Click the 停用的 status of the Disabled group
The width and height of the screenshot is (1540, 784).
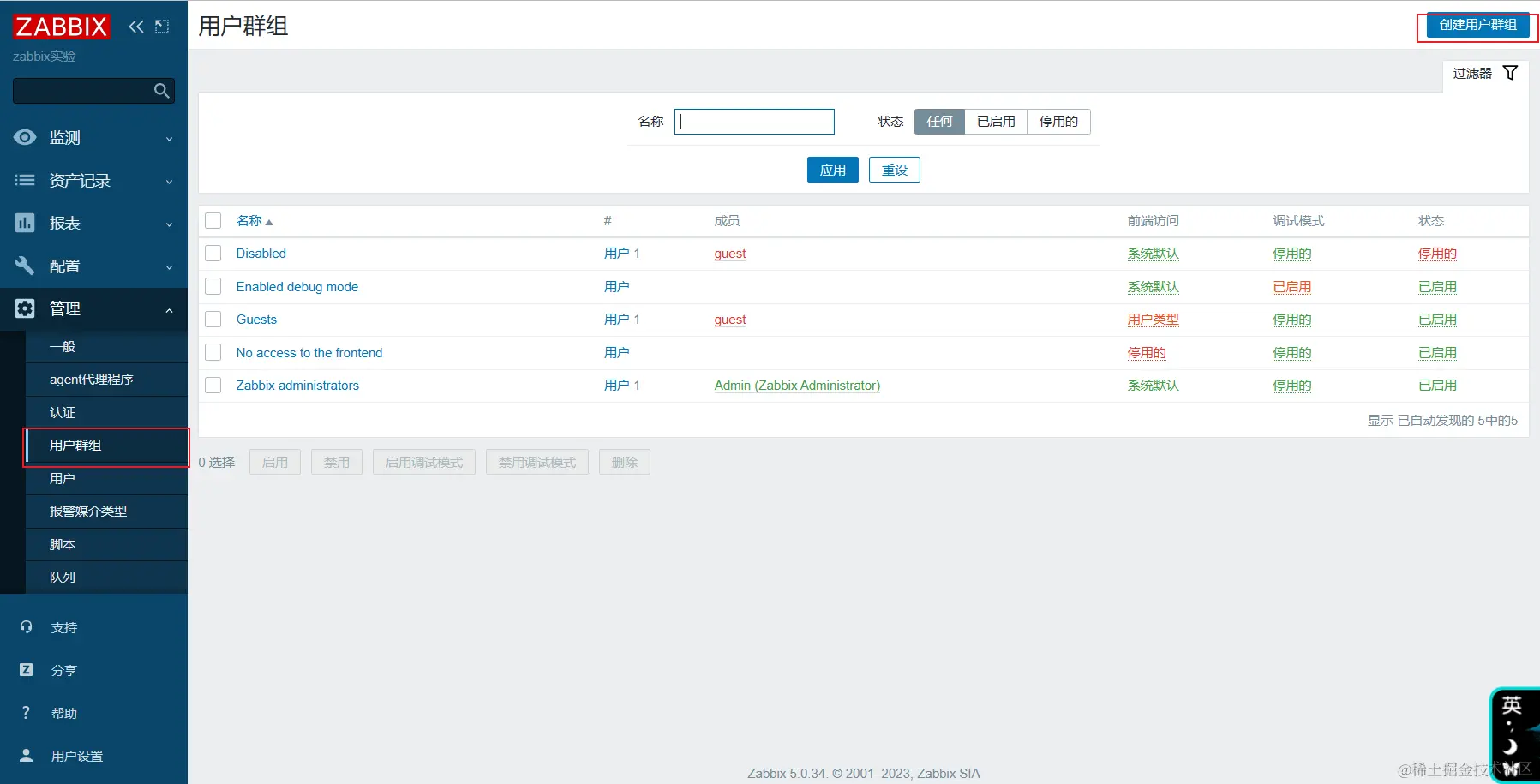pos(1437,254)
